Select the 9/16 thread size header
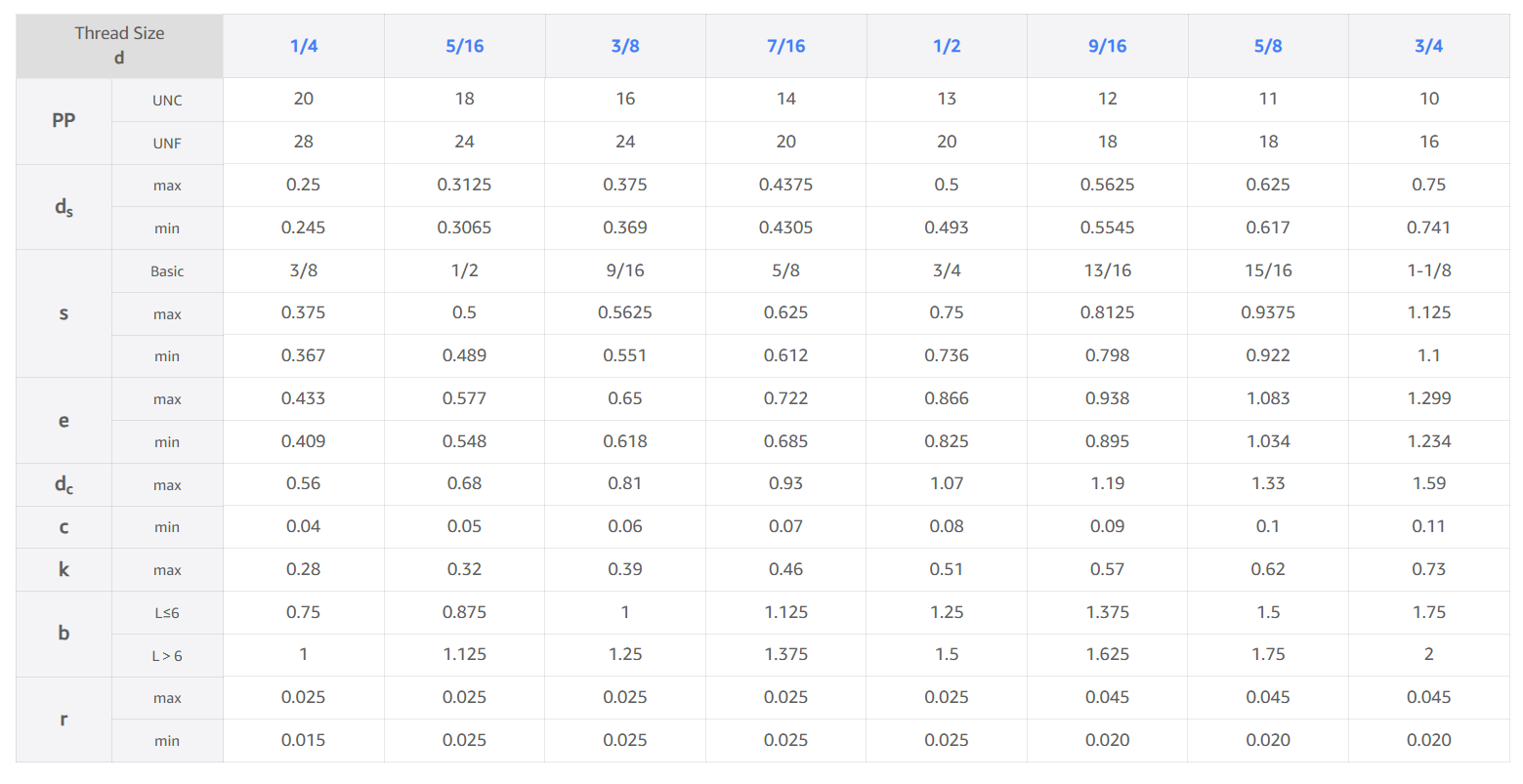The height and width of the screenshot is (784, 1523). (x=1107, y=46)
